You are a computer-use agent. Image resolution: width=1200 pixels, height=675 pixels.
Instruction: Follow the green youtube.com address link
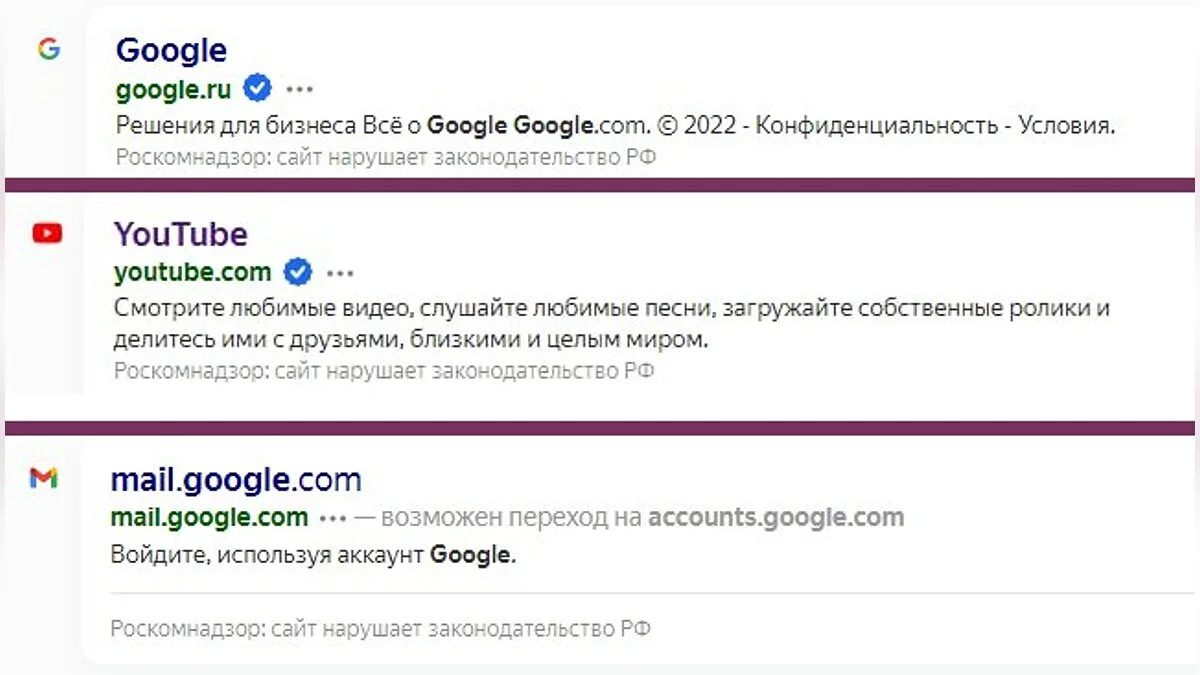coord(192,272)
